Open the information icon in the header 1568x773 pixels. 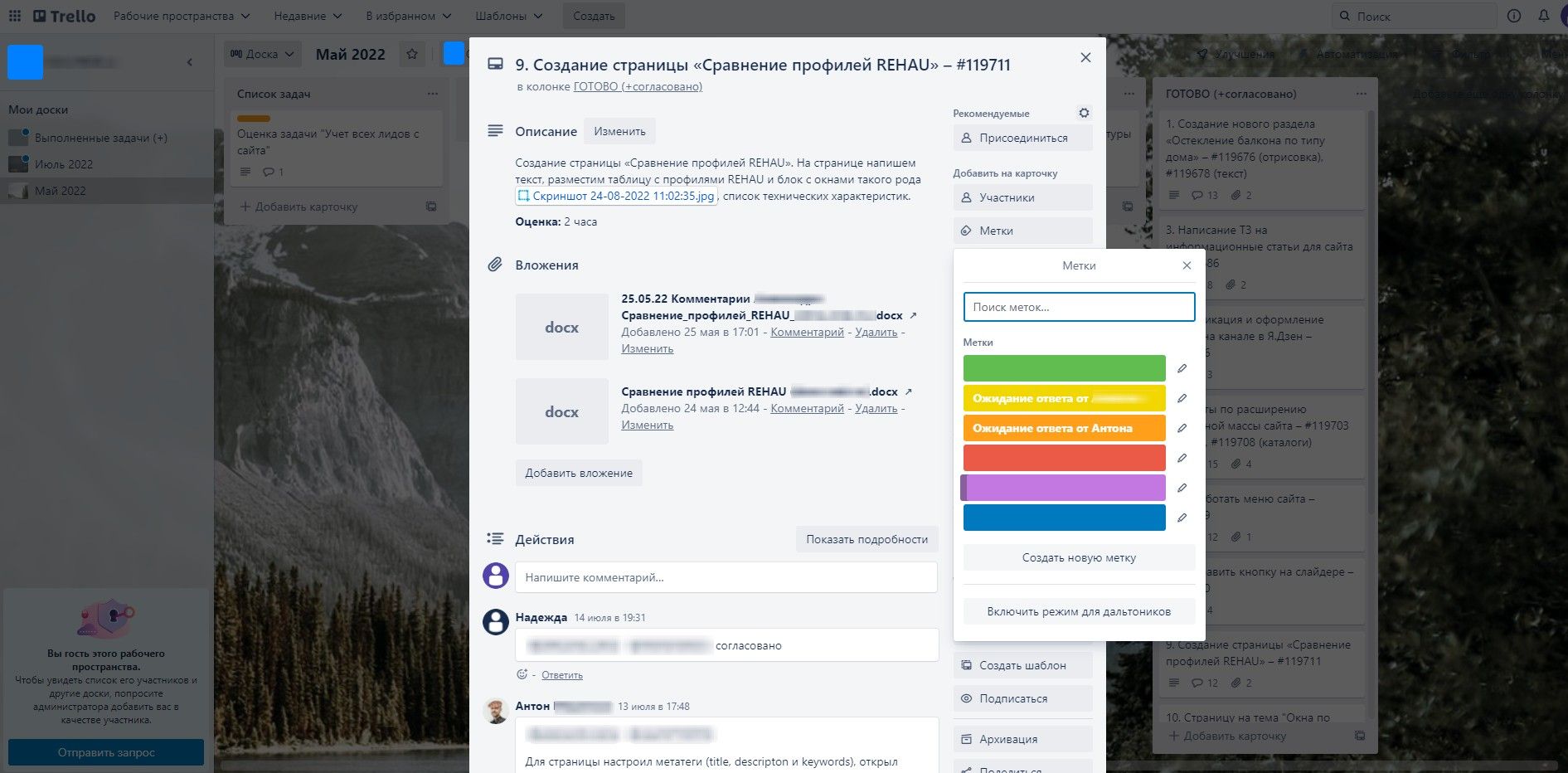coord(1514,16)
